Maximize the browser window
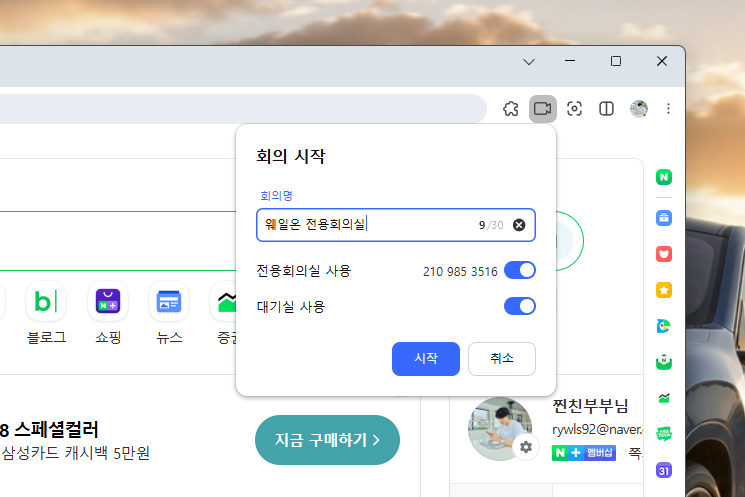This screenshot has width=745, height=497. pyautogui.click(x=616, y=61)
